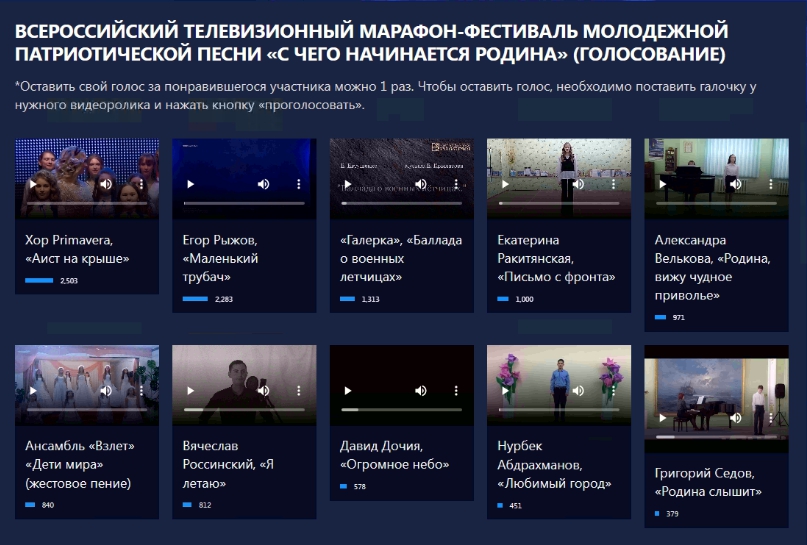Select title Давид Дочия, «Огромное небо»
Viewport: 807px width, 545px height.
click(x=394, y=455)
